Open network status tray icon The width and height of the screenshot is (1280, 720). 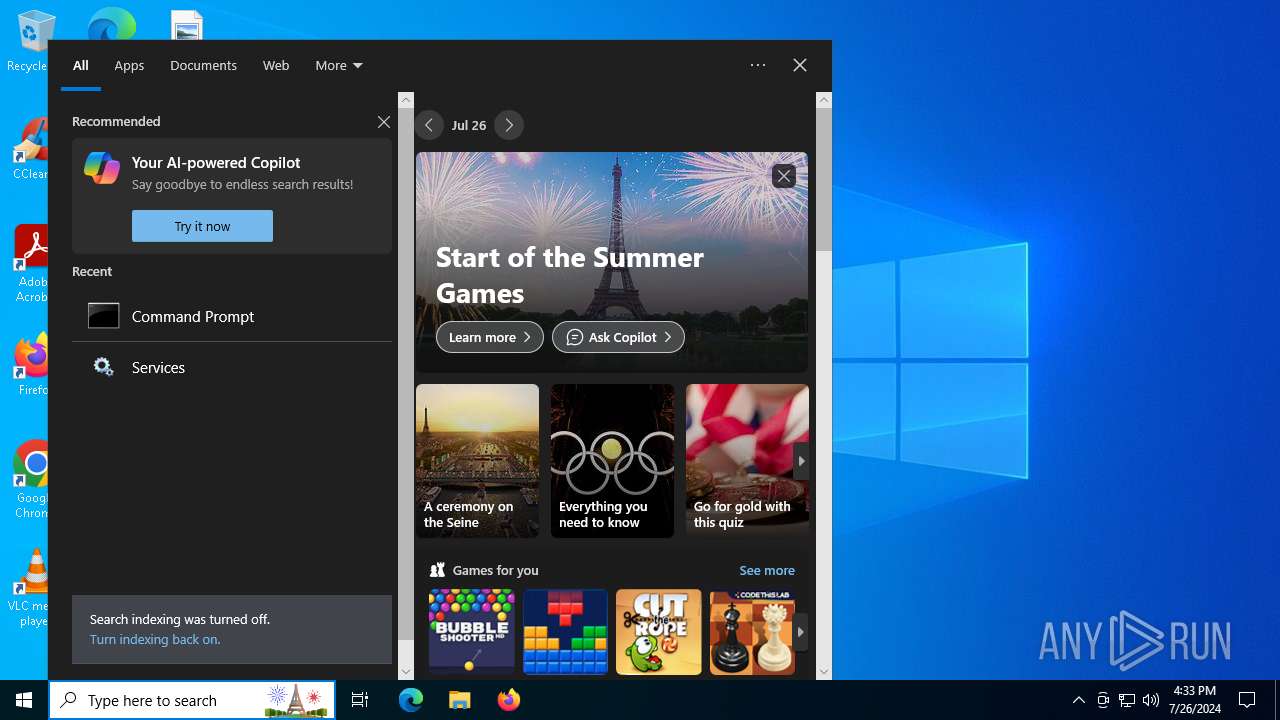point(1127,700)
